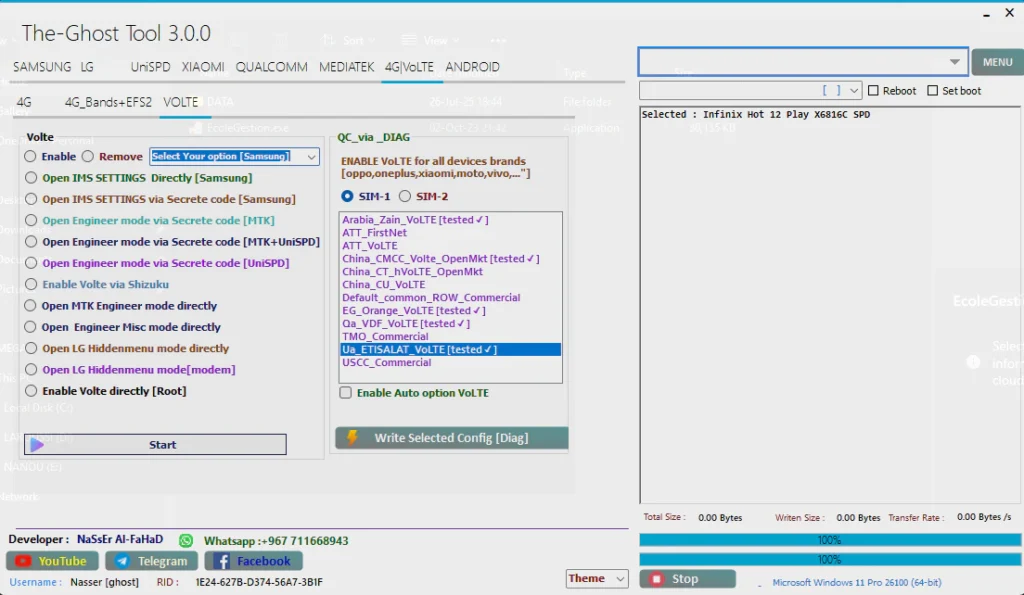Check Enable Auto option VoLTE
Screen dimensions: 1024x595
(x=346, y=393)
